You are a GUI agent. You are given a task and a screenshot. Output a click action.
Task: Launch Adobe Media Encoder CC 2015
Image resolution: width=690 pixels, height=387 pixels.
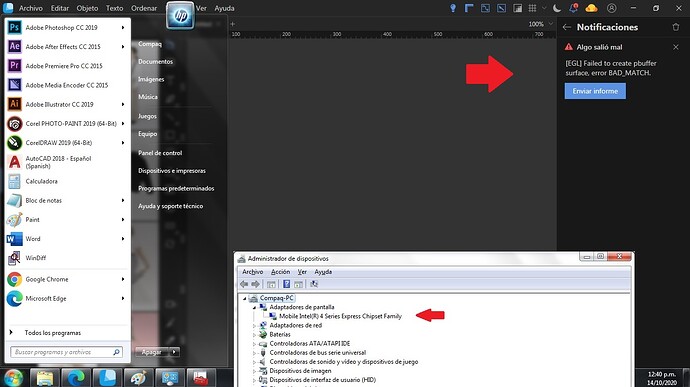[x=66, y=85]
